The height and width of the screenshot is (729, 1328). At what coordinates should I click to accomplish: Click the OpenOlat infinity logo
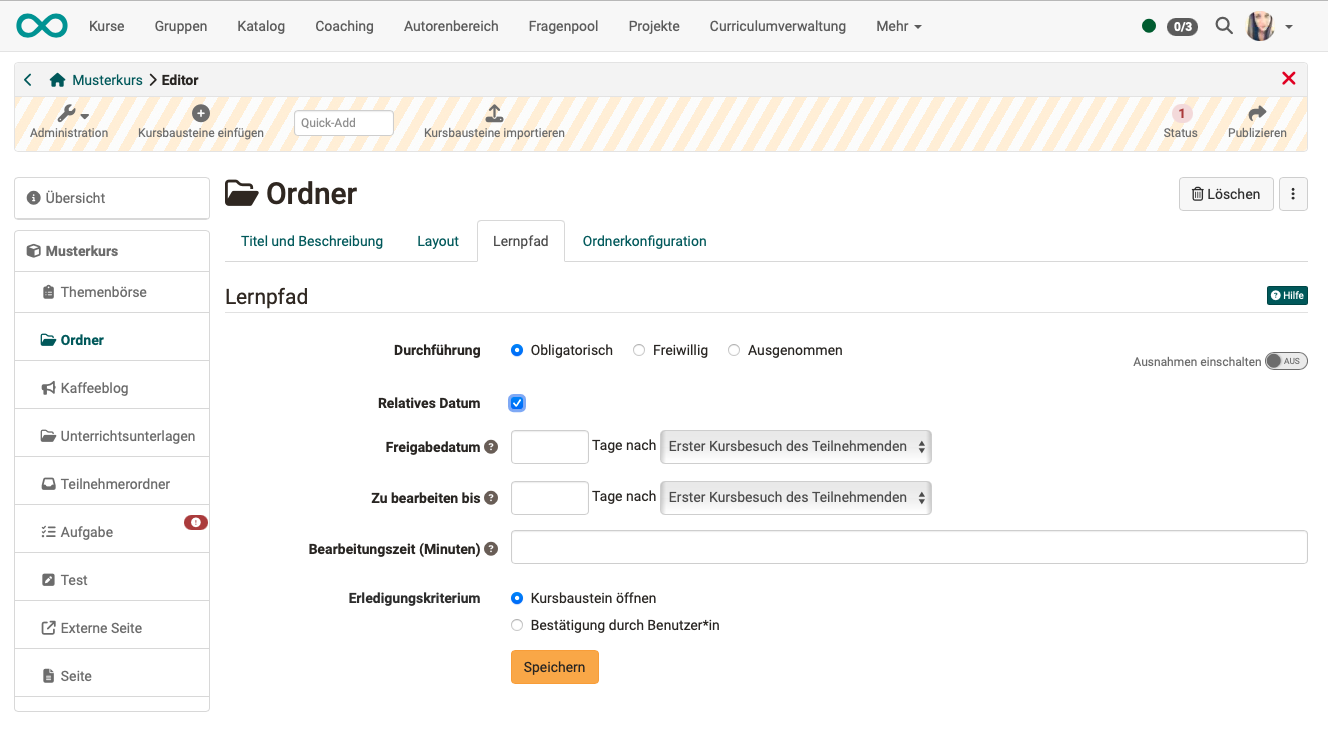click(41, 26)
